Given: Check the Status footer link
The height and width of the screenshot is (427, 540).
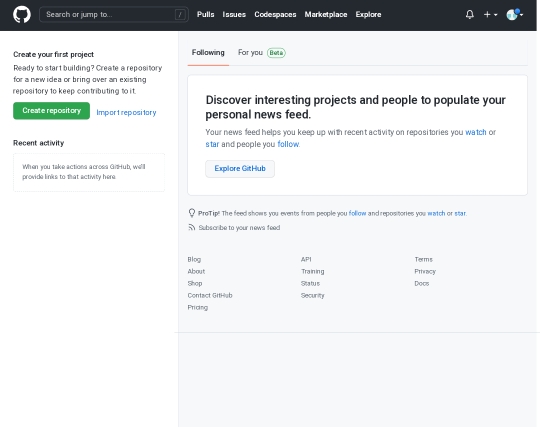Looking at the screenshot, I should click(x=310, y=283).
